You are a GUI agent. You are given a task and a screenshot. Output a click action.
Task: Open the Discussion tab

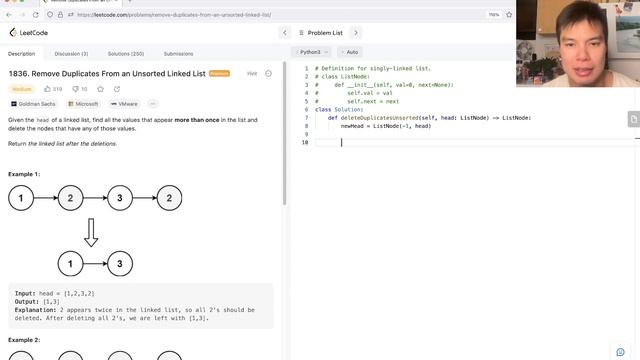(71, 53)
